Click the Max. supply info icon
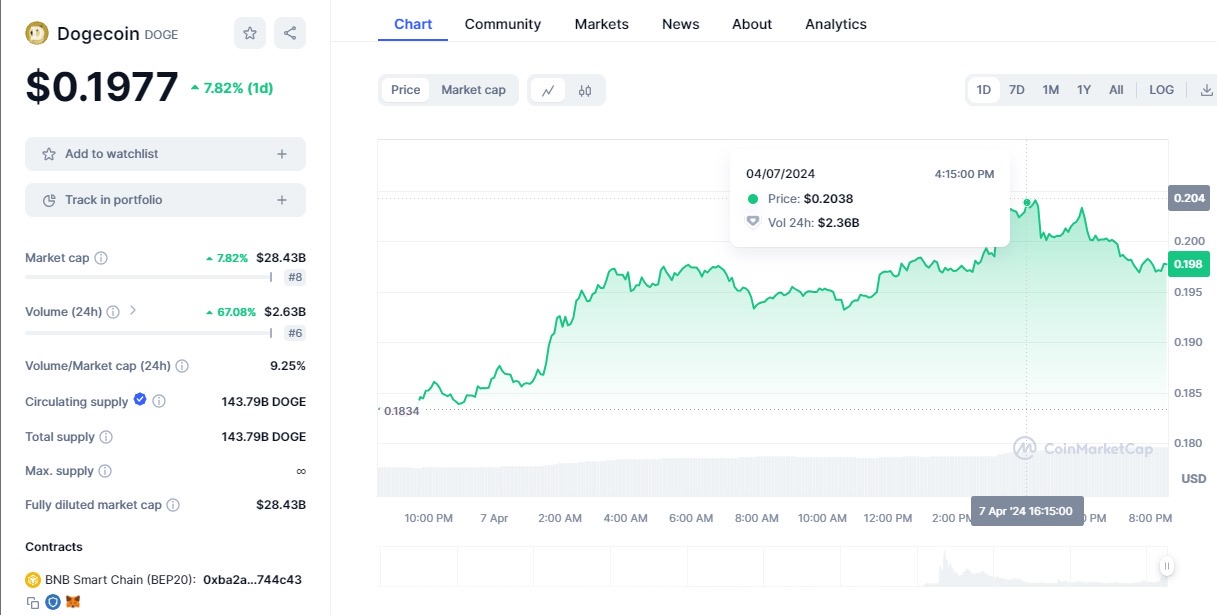1217x615 pixels. [x=105, y=471]
